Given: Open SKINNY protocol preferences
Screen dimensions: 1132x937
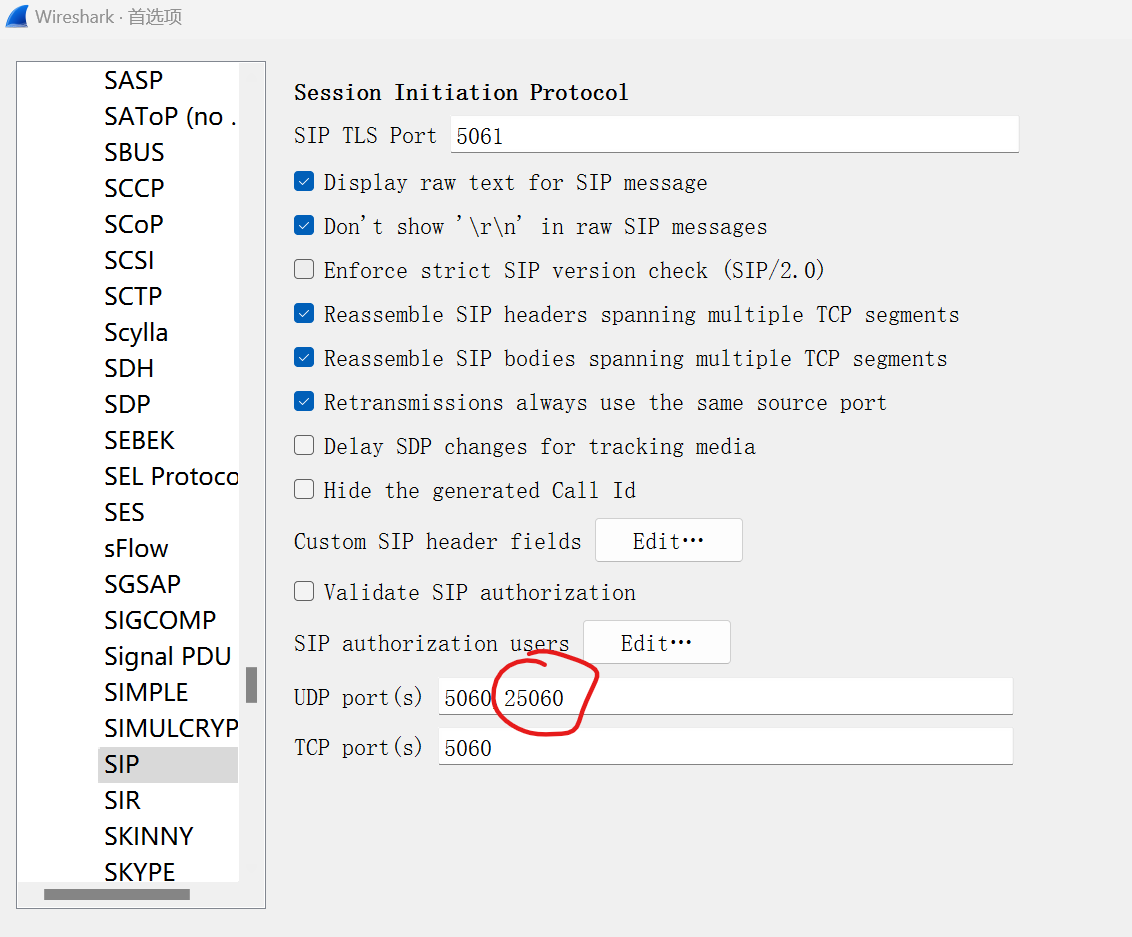Looking at the screenshot, I should pyautogui.click(x=149, y=837).
